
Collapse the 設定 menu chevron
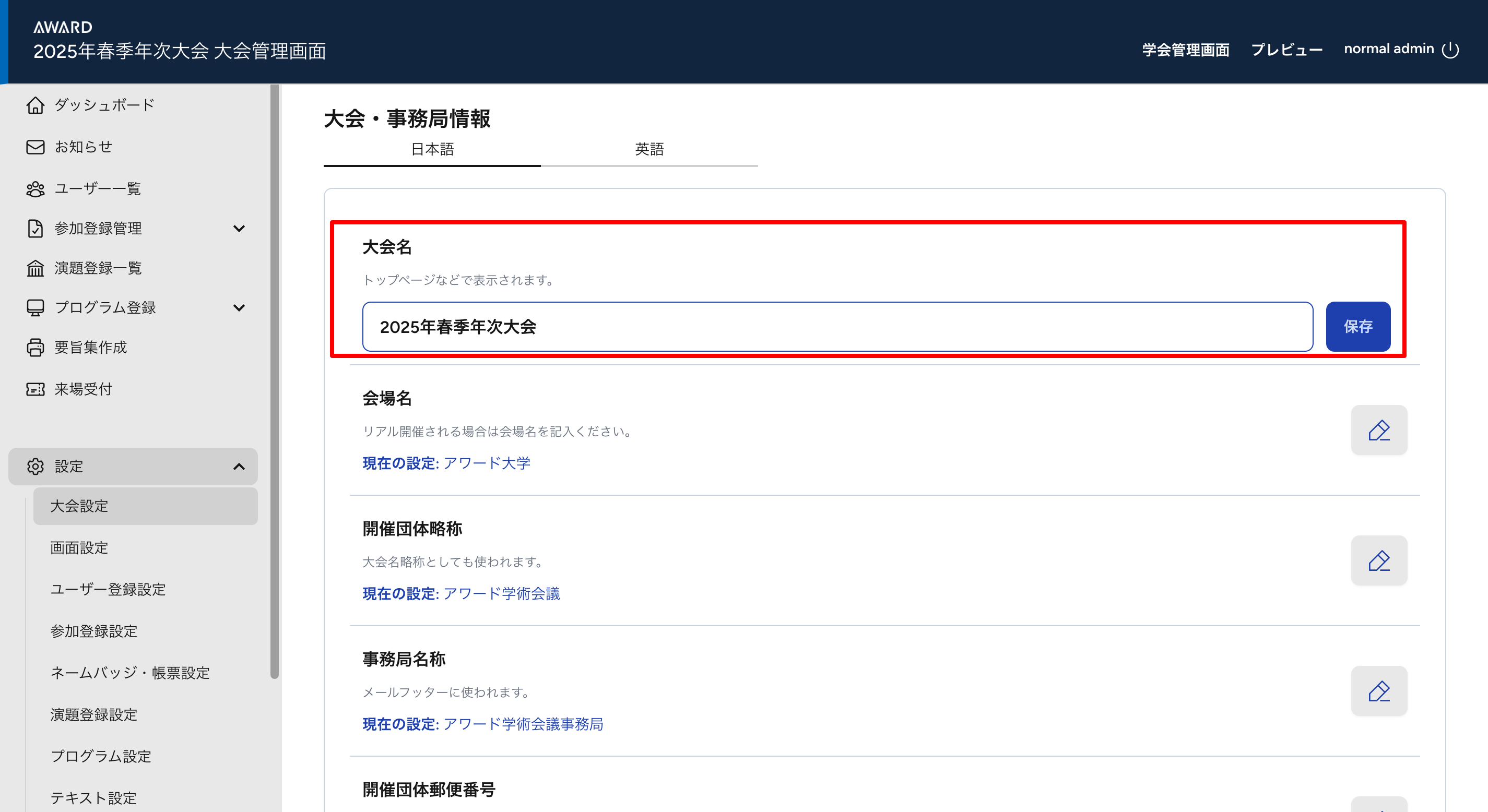click(239, 467)
